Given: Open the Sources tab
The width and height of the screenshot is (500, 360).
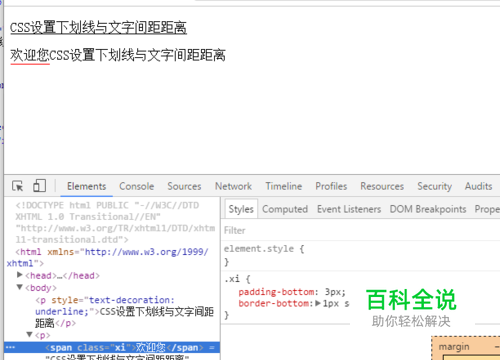Looking at the screenshot, I should (184, 186).
